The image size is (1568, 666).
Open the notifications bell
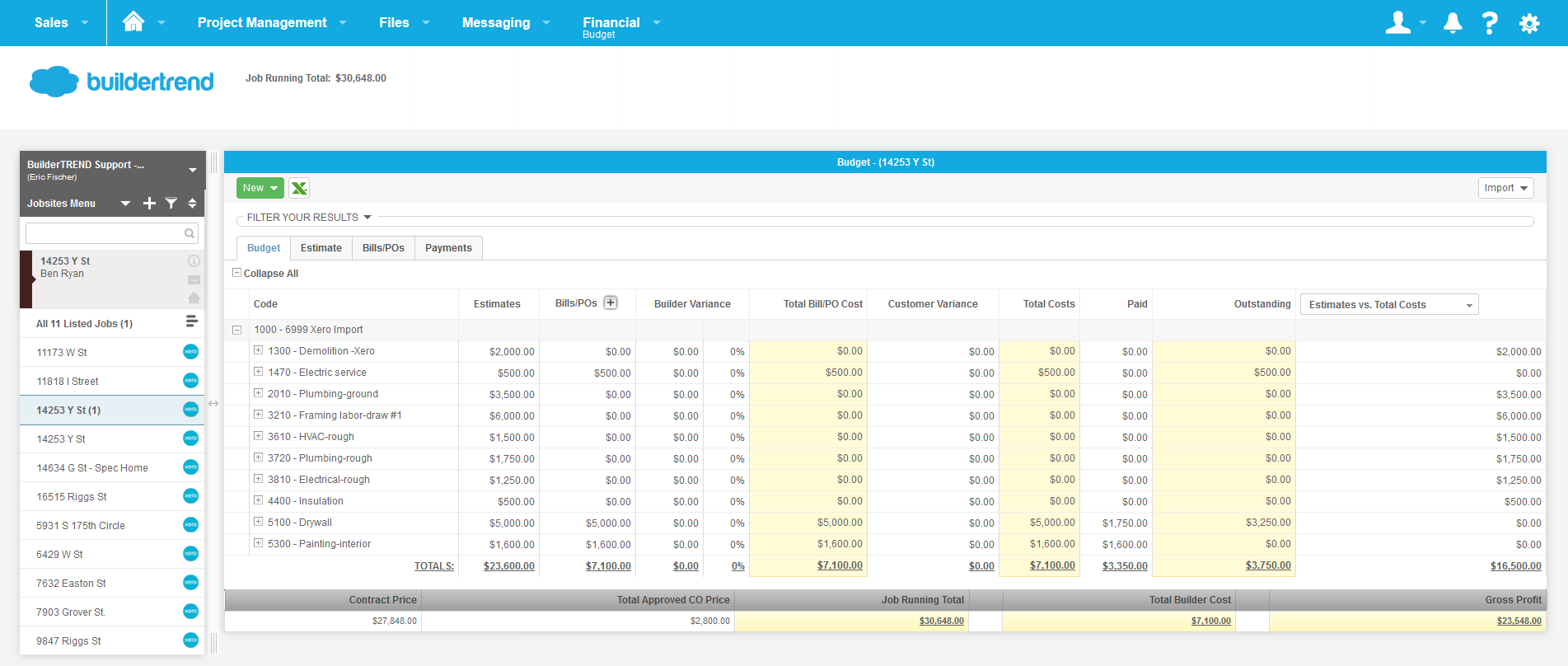1453,23
